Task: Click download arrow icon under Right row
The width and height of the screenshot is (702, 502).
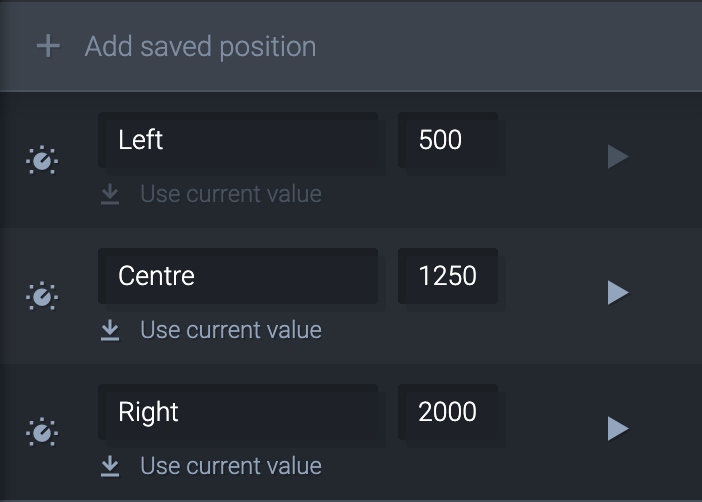Action: pyautogui.click(x=110, y=467)
